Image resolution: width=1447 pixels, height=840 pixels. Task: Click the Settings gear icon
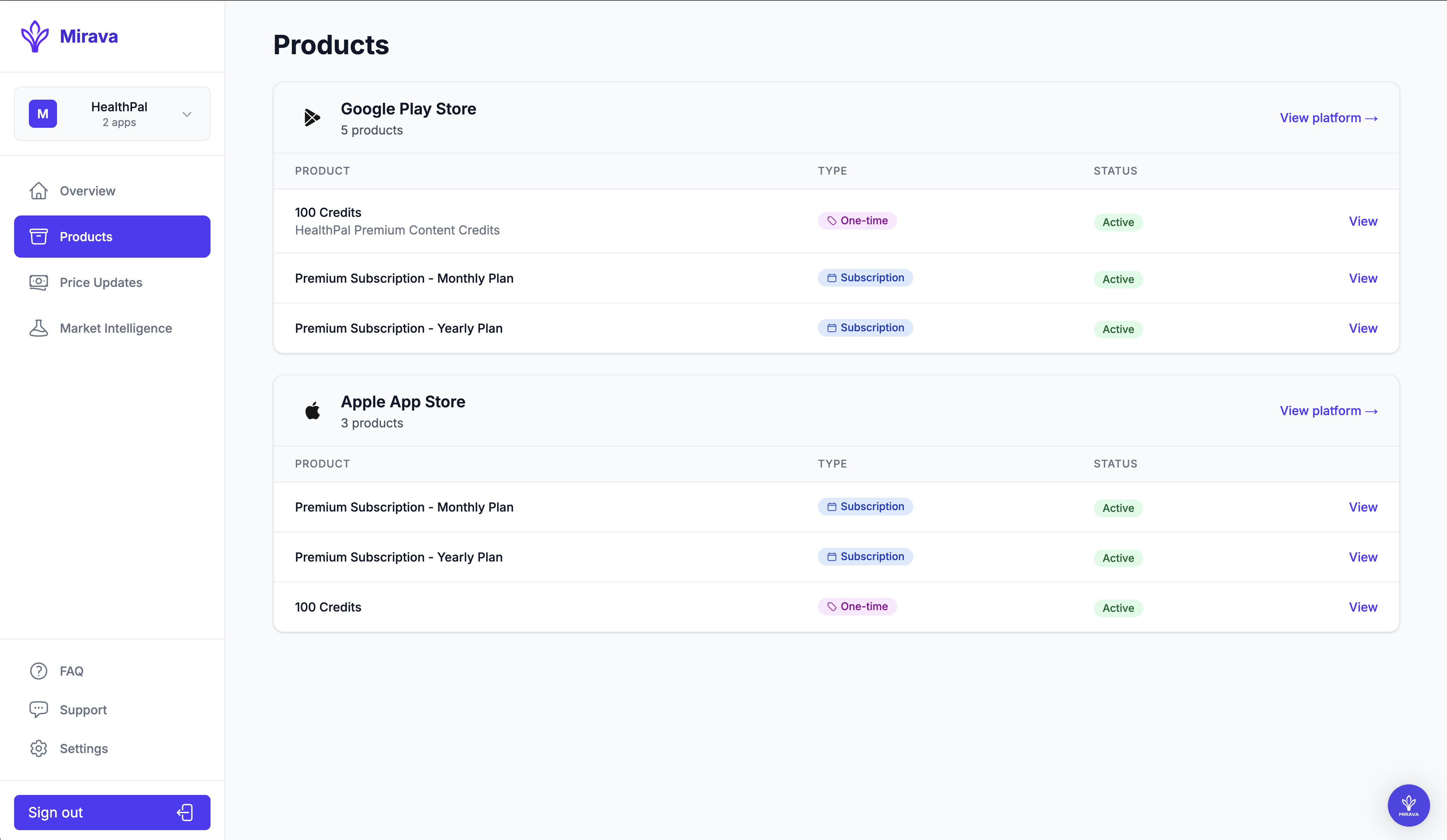click(38, 748)
